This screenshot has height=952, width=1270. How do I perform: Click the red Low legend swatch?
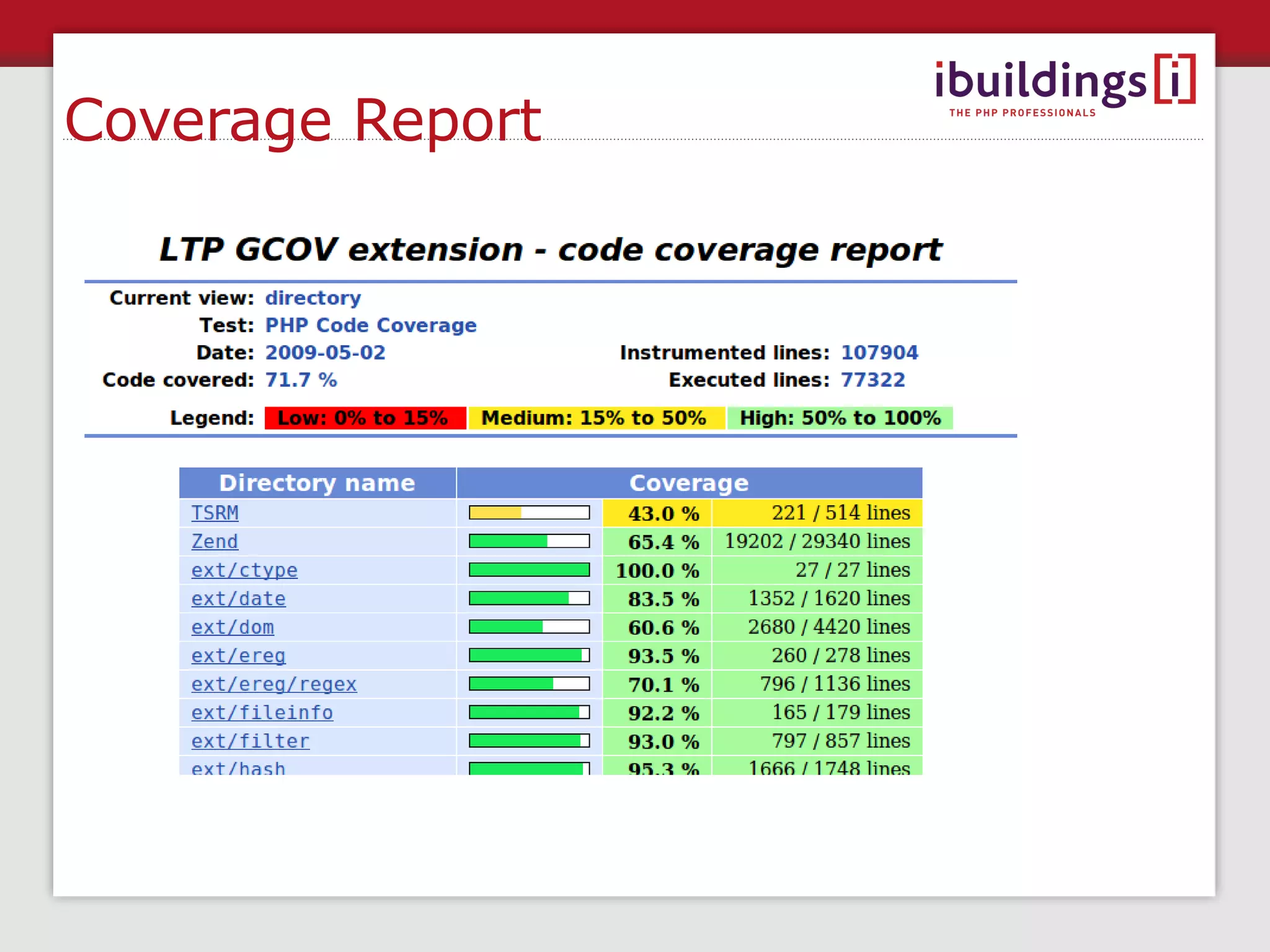[x=365, y=418]
